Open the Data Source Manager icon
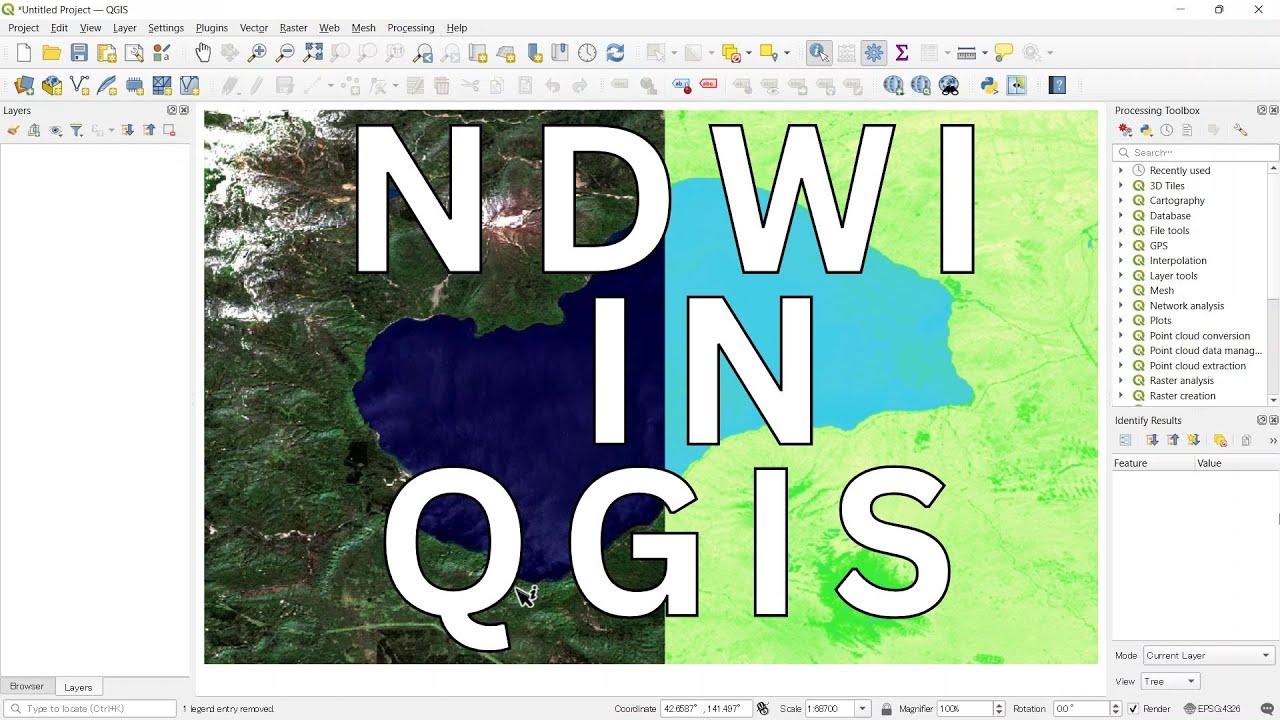1280x720 pixels. tap(24, 86)
